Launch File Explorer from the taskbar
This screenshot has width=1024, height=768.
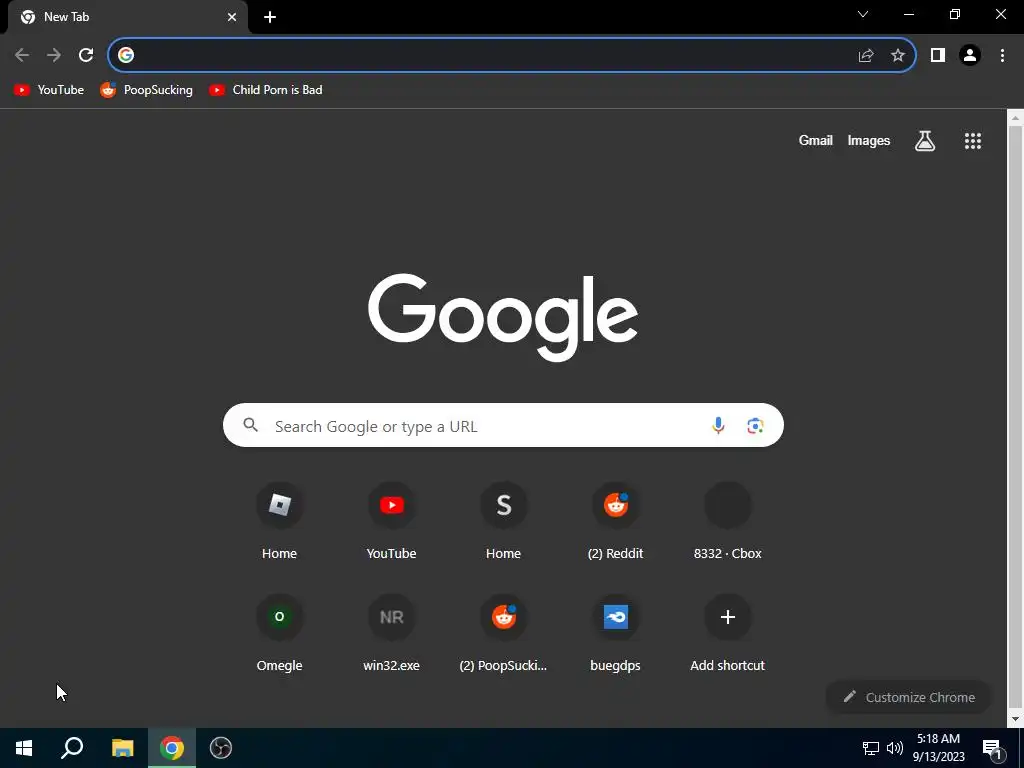[x=122, y=748]
